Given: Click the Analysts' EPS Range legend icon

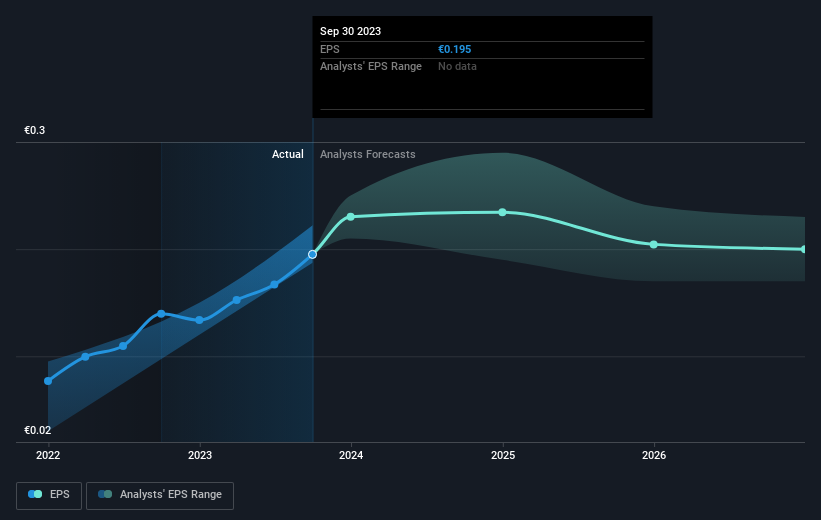Looking at the screenshot, I should coord(105,494).
